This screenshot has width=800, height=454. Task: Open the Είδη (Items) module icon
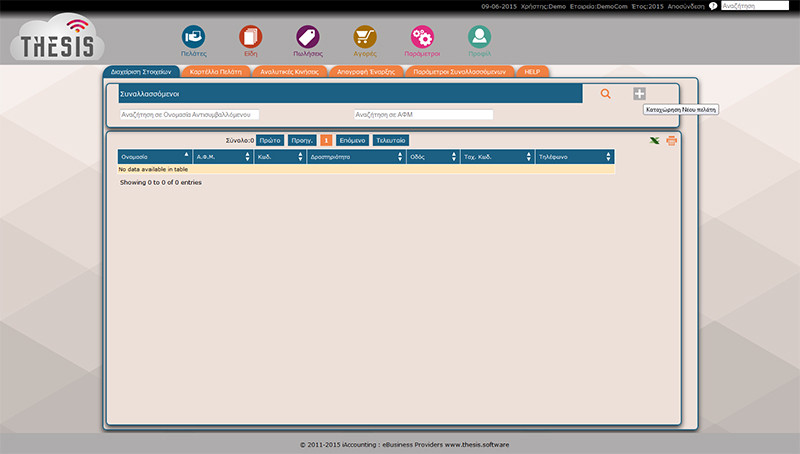[250, 37]
